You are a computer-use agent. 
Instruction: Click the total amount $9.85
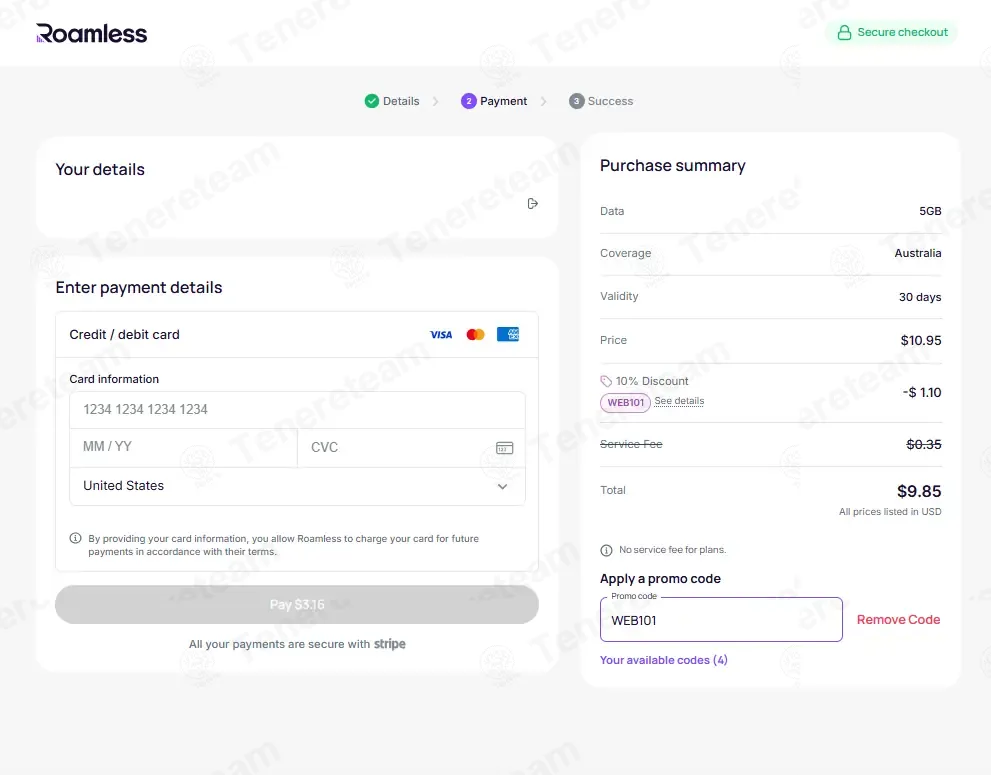click(x=919, y=491)
